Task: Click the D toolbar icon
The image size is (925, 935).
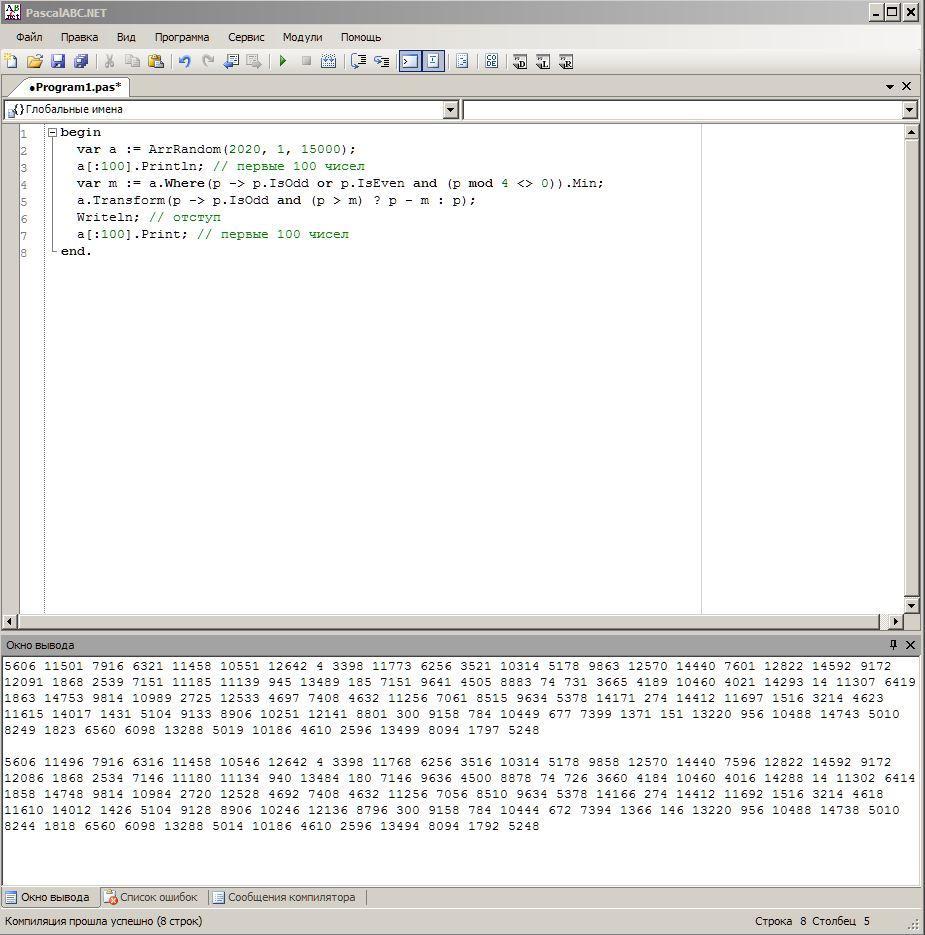Action: tap(520, 61)
